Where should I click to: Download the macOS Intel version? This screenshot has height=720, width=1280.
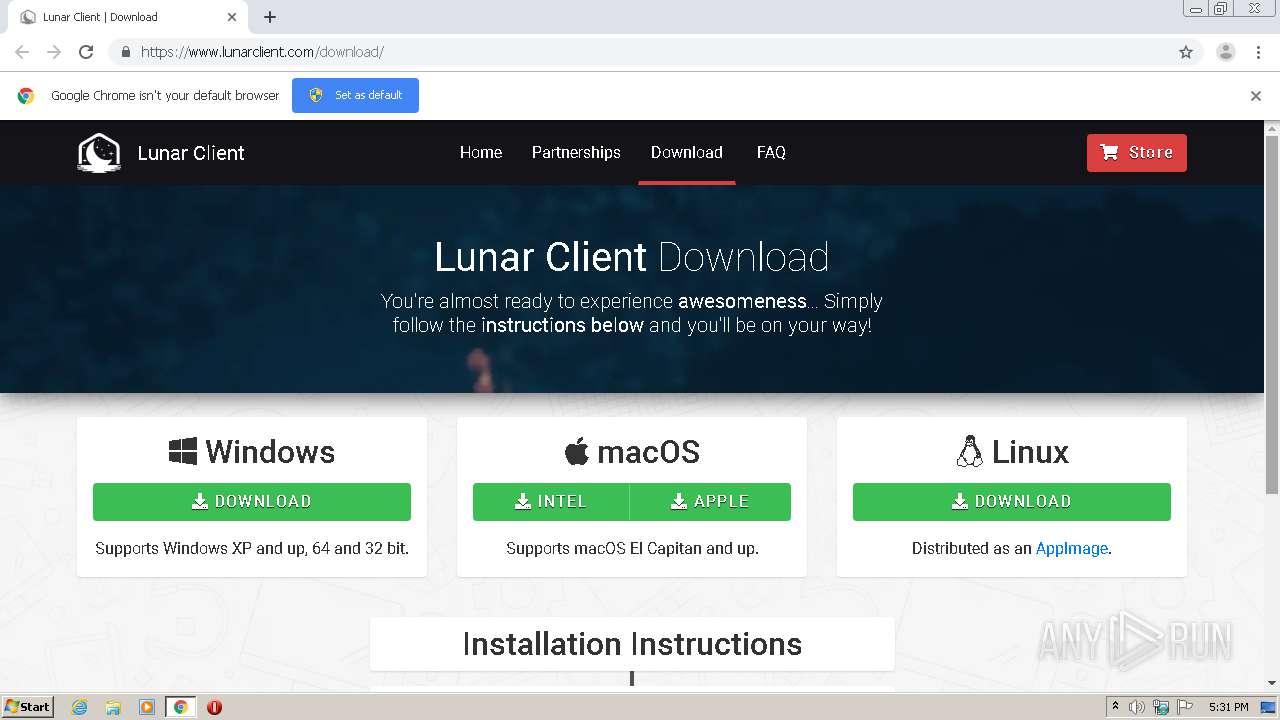tap(551, 502)
